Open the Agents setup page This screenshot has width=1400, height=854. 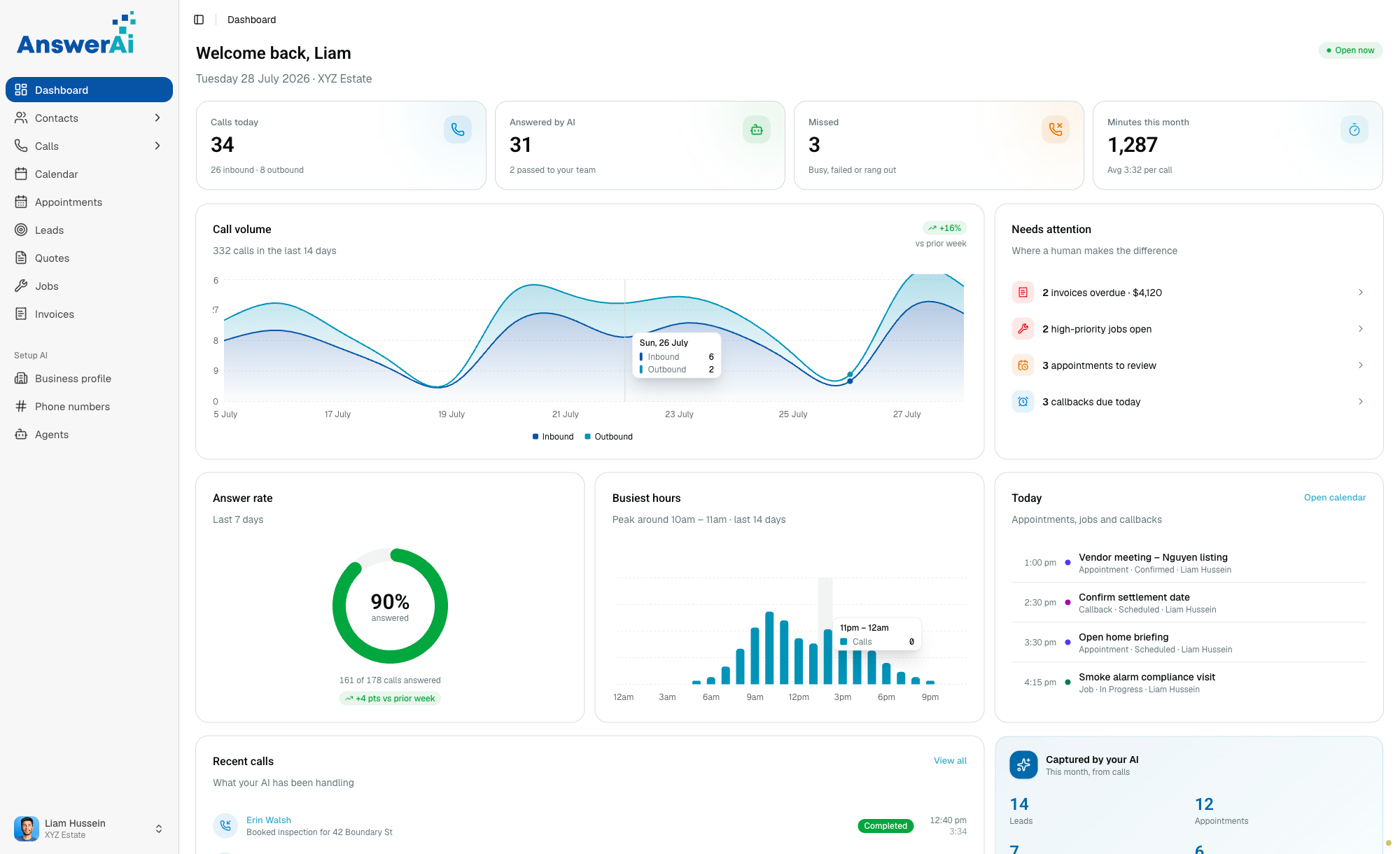click(89, 434)
